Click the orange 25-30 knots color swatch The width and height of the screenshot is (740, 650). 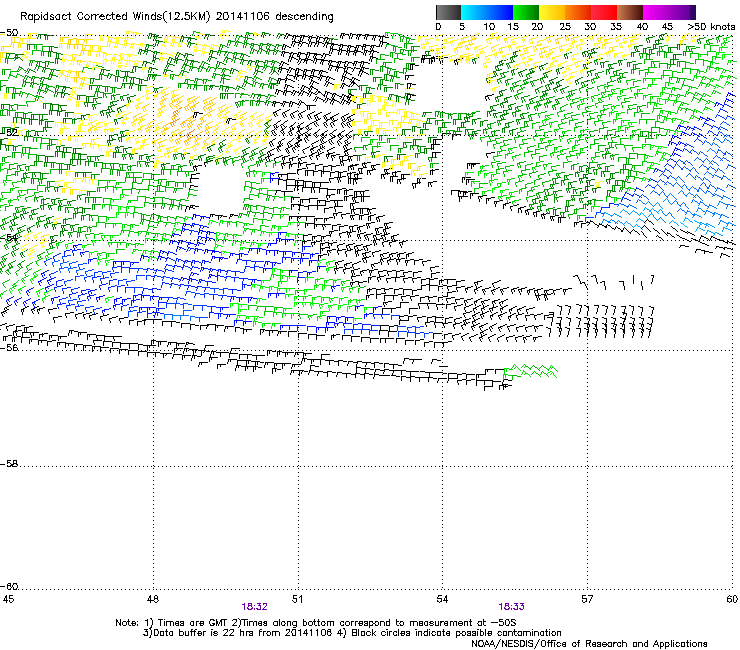tap(578, 12)
